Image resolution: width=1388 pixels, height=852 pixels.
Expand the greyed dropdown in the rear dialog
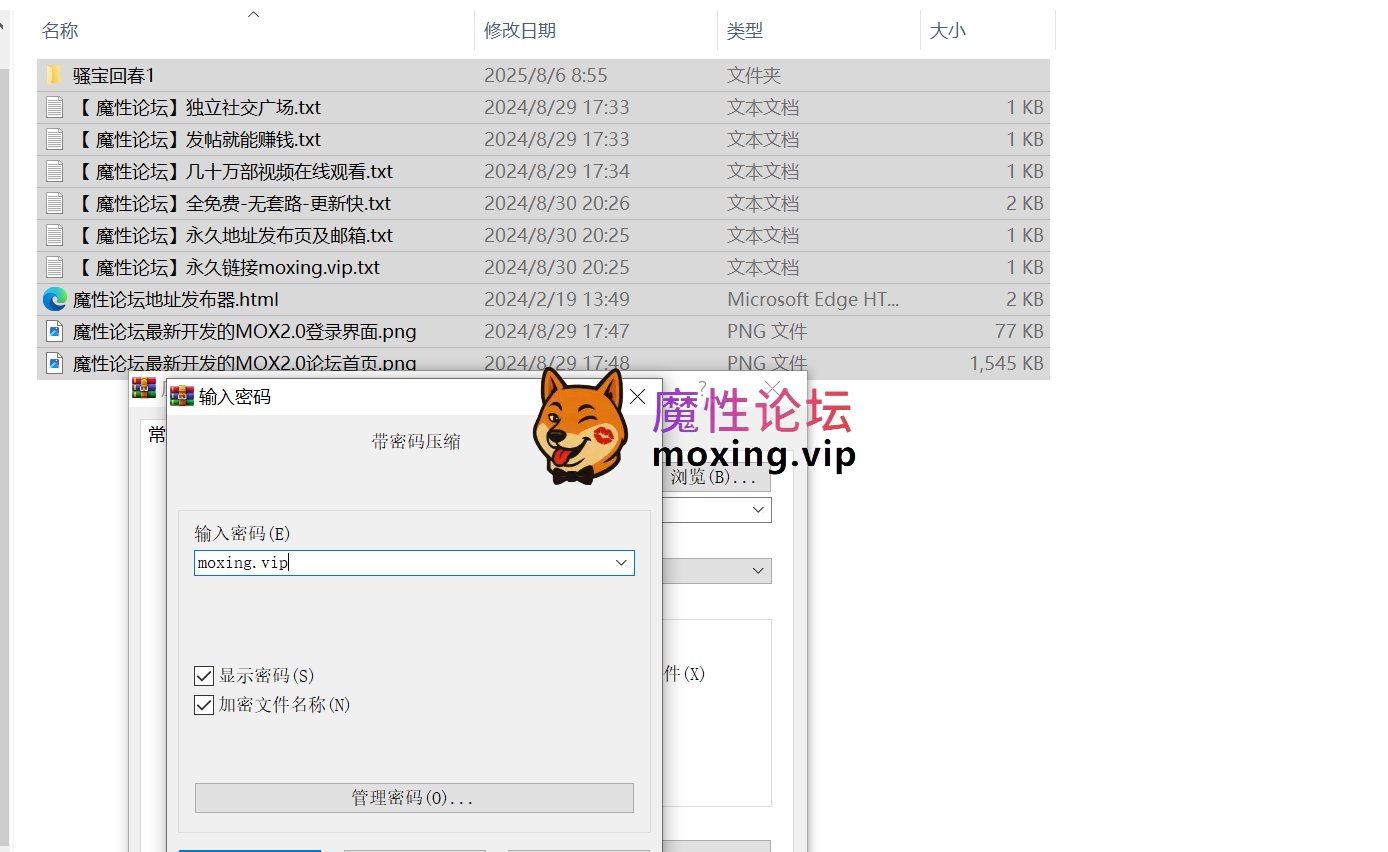point(758,571)
